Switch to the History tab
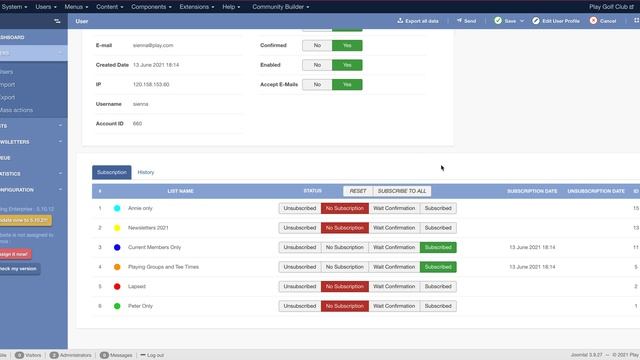Image resolution: width=640 pixels, height=360 pixels. click(146, 172)
